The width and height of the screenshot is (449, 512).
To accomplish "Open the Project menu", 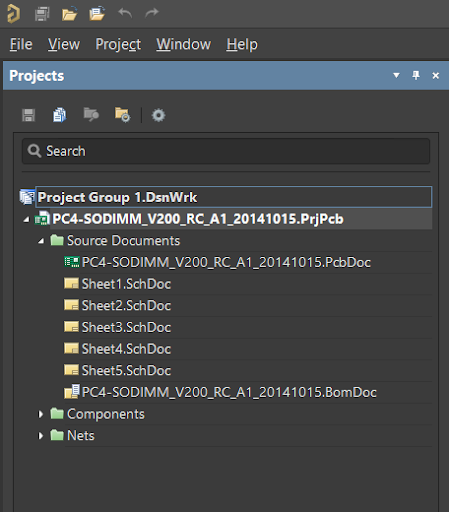I will (118, 44).
